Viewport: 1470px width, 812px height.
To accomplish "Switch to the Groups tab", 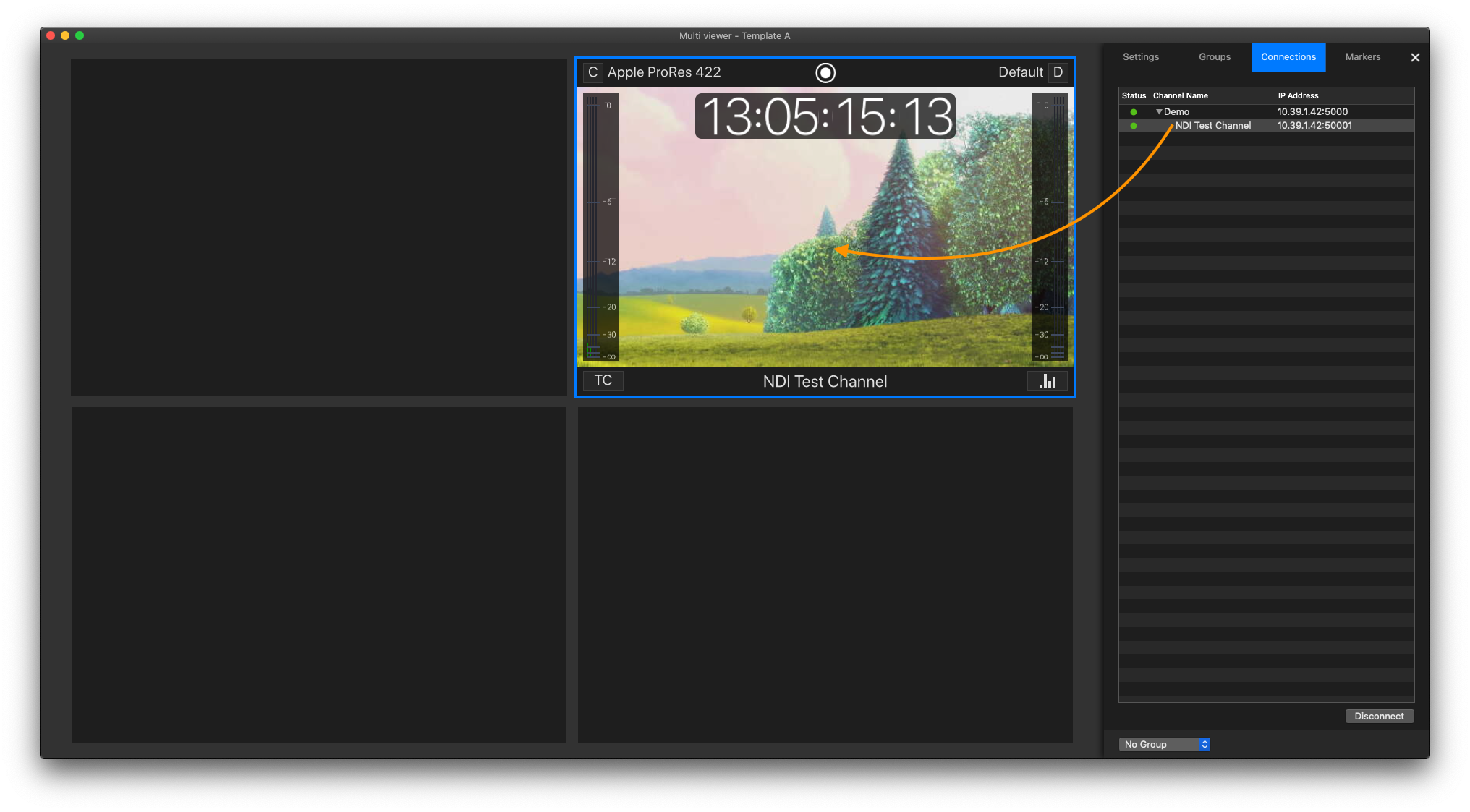I will point(1214,57).
